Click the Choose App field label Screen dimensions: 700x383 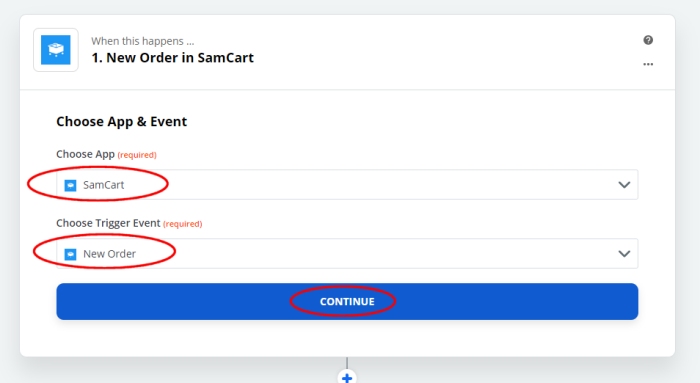[85, 154]
